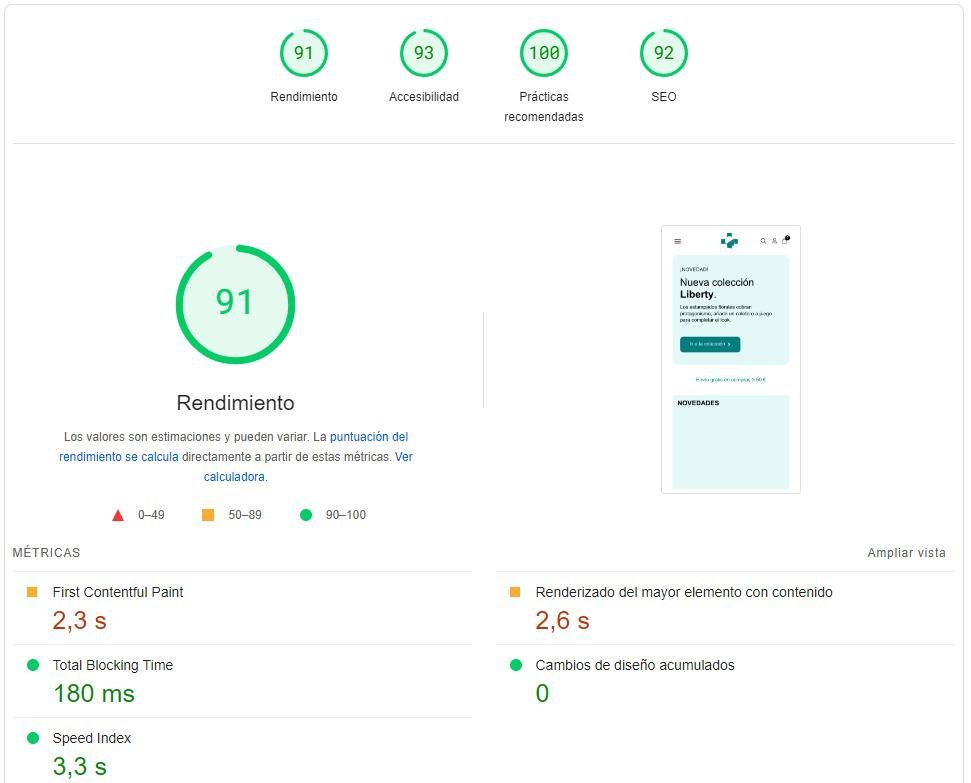Image resolution: width=971 pixels, height=783 pixels.
Task: Open the 'puntuación del rendimiento se calcula' link
Action: [x=233, y=447]
